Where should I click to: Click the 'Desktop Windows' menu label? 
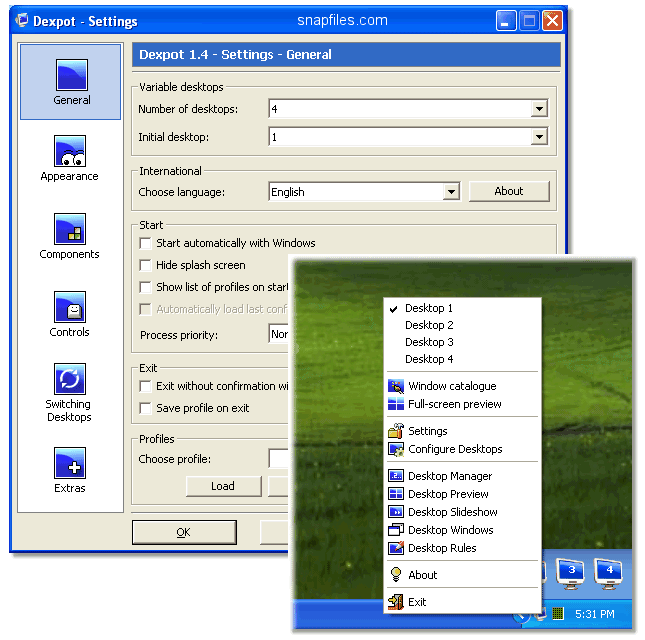point(451,530)
